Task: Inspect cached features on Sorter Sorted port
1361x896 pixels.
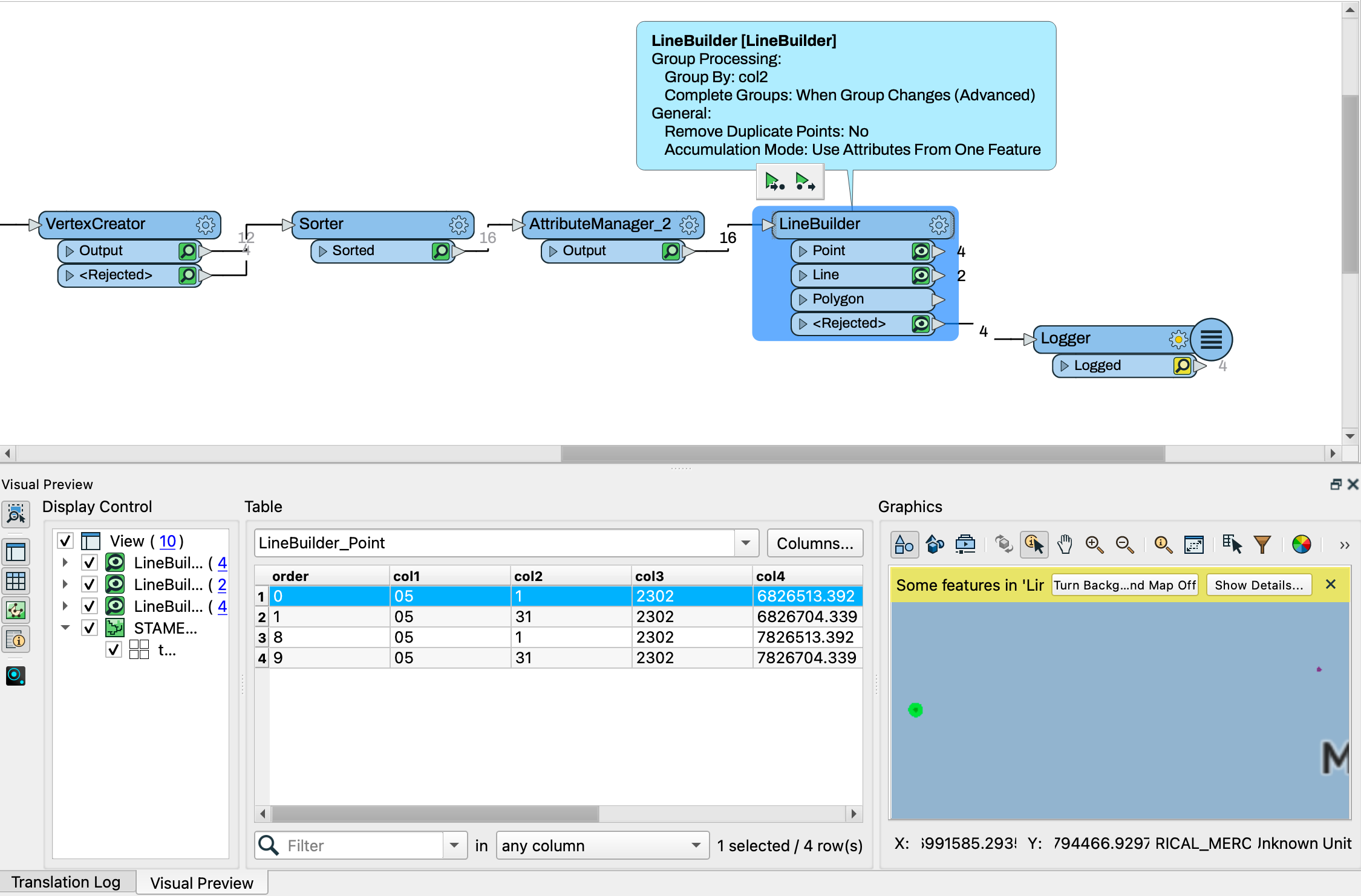Action: click(441, 251)
